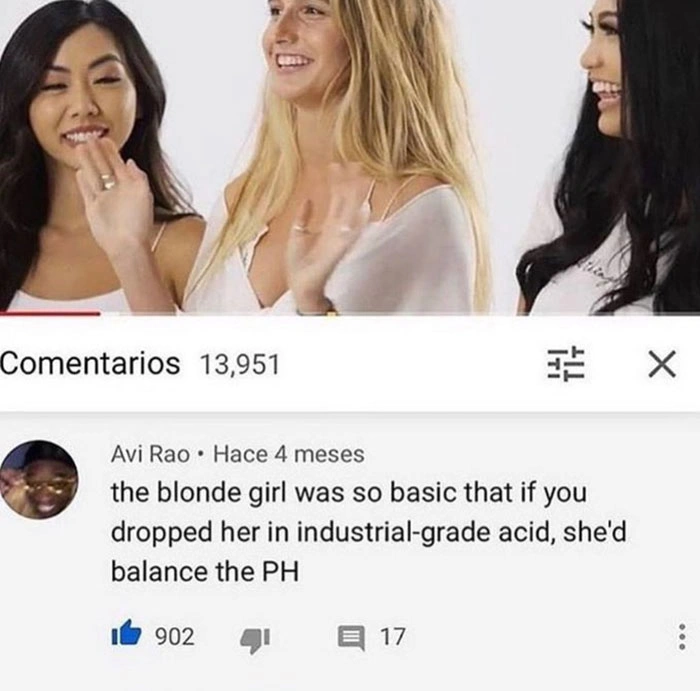Select the Comentarios header label
This screenshot has width=700, height=691.
(x=90, y=363)
